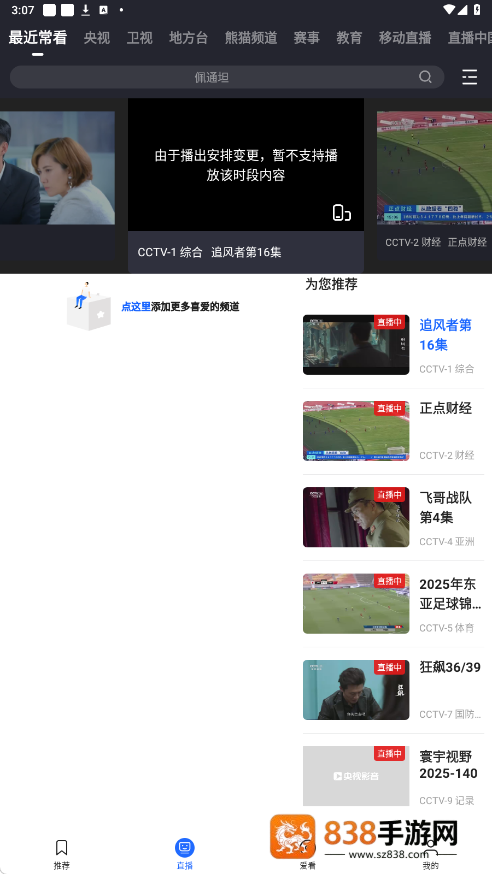This screenshot has height=874, width=492.
Task: Open the 推荐 bookmark icon in bottom bar
Action: point(61,848)
